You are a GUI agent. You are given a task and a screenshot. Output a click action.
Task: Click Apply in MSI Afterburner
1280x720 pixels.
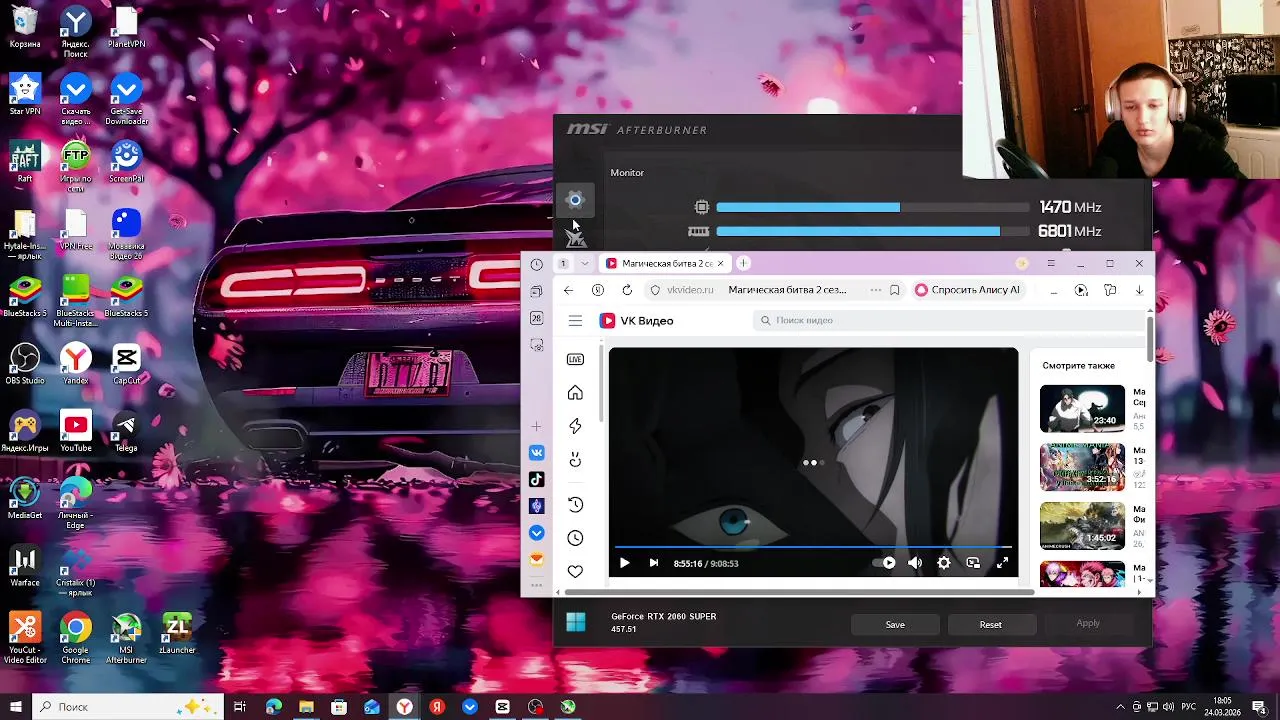pos(1088,623)
